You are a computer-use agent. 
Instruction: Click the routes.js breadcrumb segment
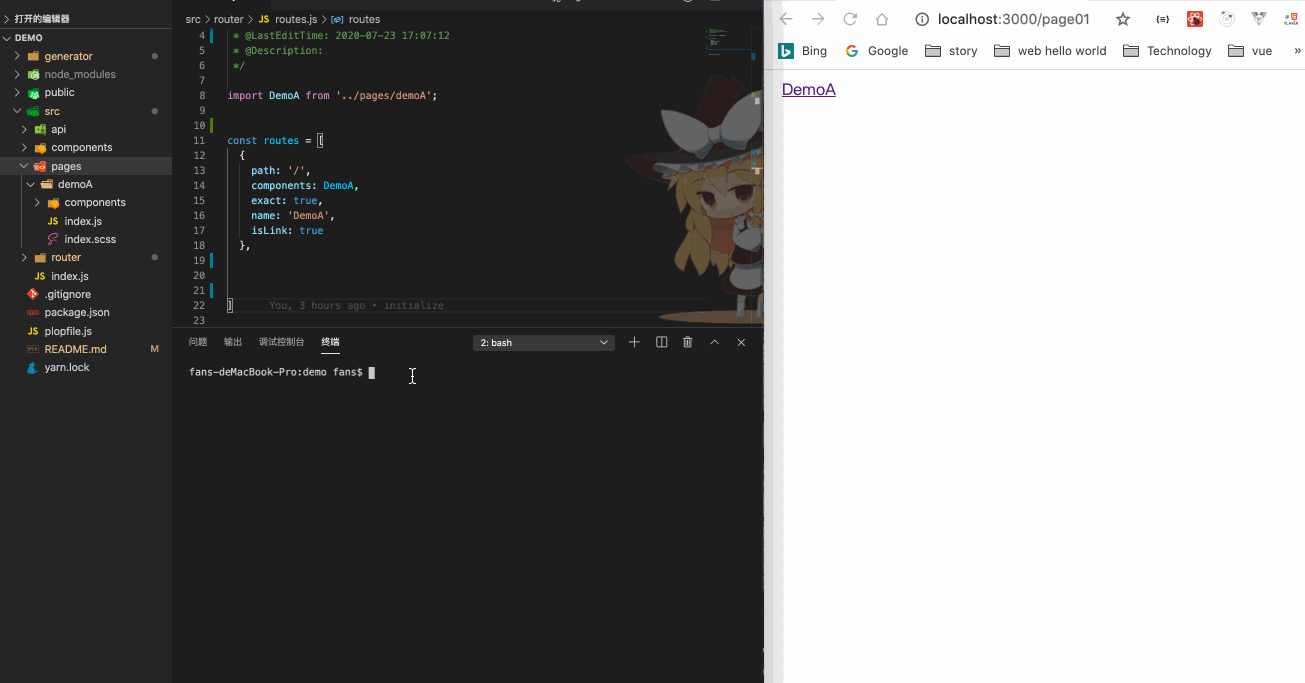(288, 19)
